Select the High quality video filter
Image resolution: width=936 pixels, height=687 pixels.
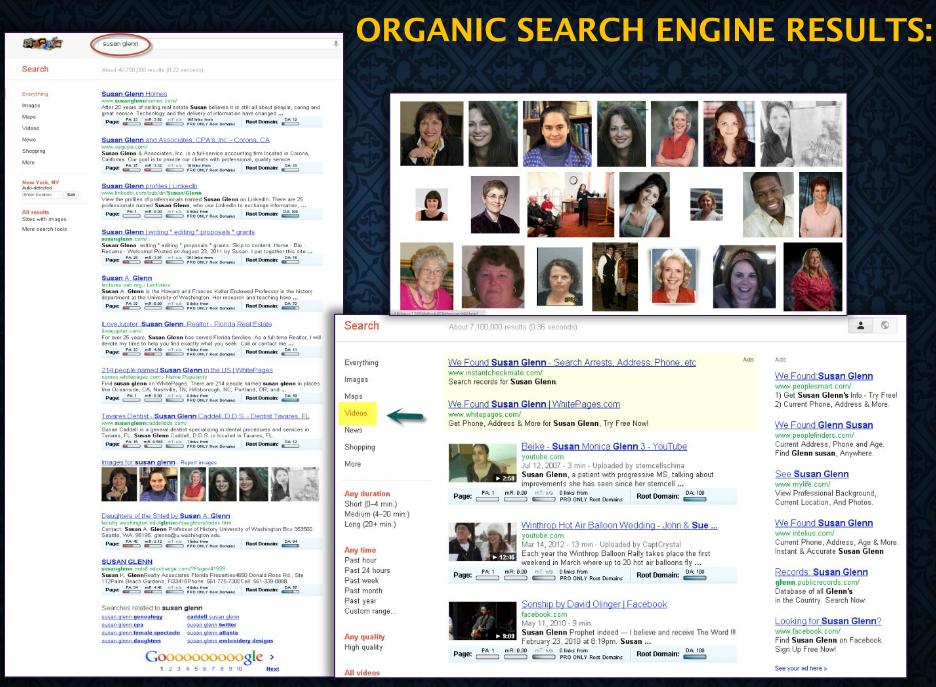[366, 647]
